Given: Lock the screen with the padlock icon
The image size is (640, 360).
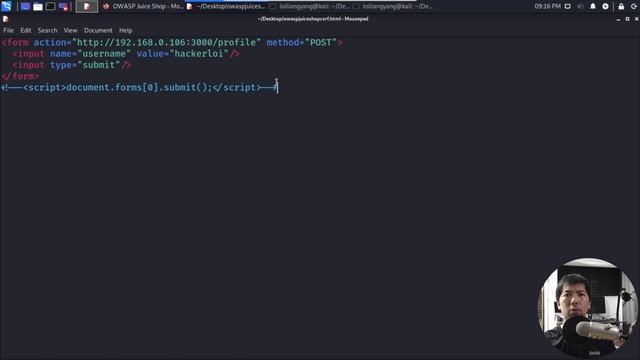Looking at the screenshot, I should [621, 7].
